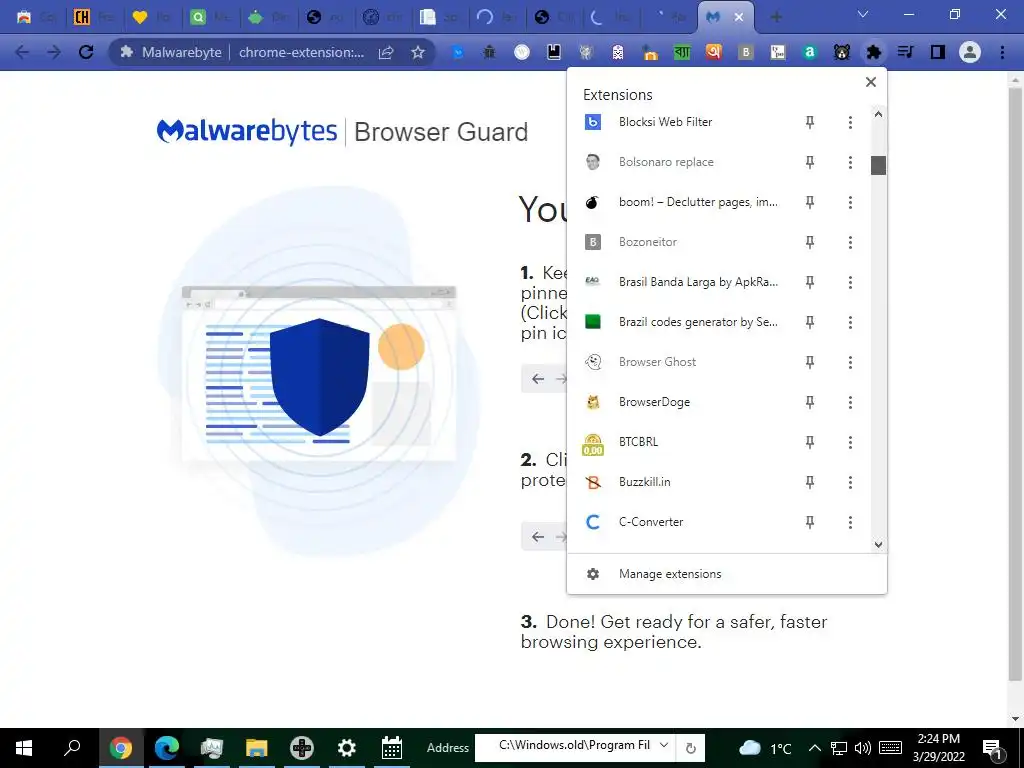1024x768 pixels.
Task: Click the gray 'B' Bozoneitor toolbar icon
Action: click(x=745, y=52)
